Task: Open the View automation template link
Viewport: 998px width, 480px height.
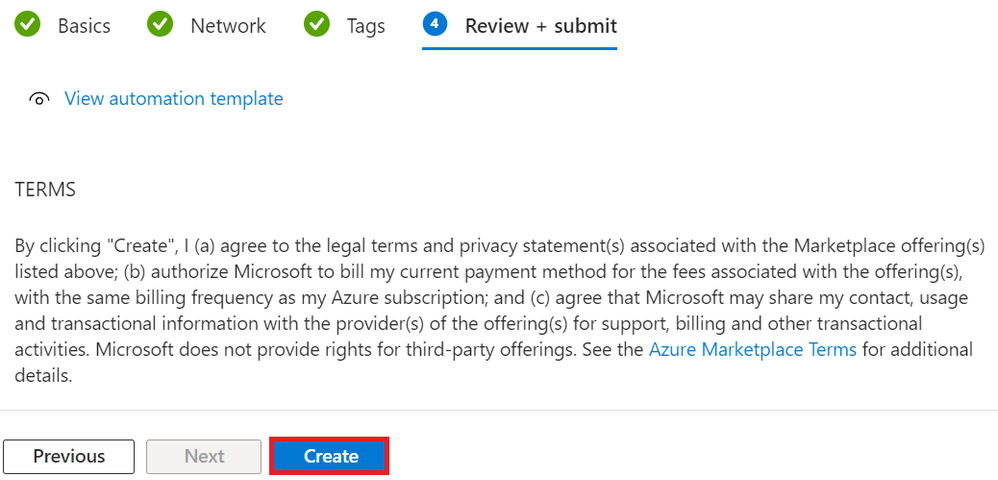Action: click(173, 98)
